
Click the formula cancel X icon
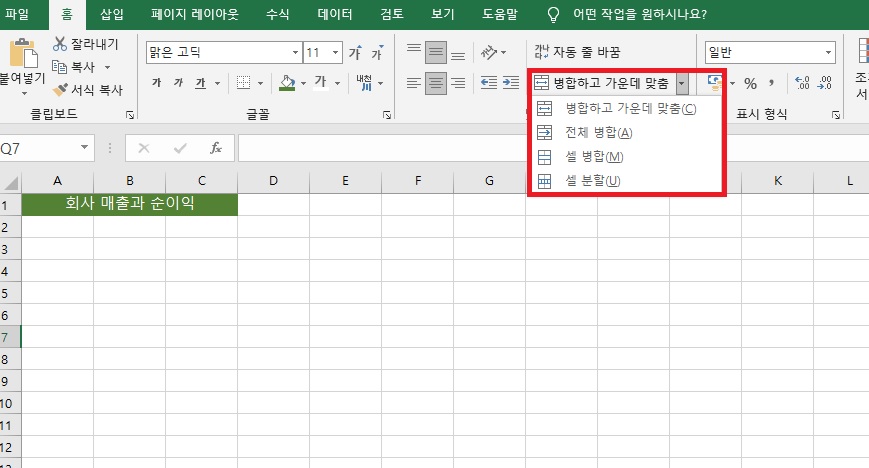(x=144, y=148)
